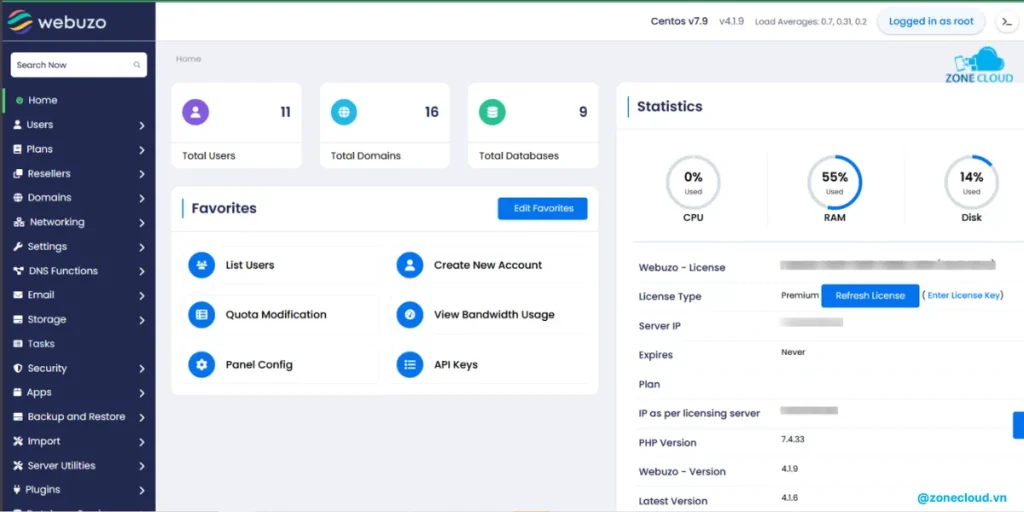
Task: Click the Edit Favorites button
Action: click(543, 208)
